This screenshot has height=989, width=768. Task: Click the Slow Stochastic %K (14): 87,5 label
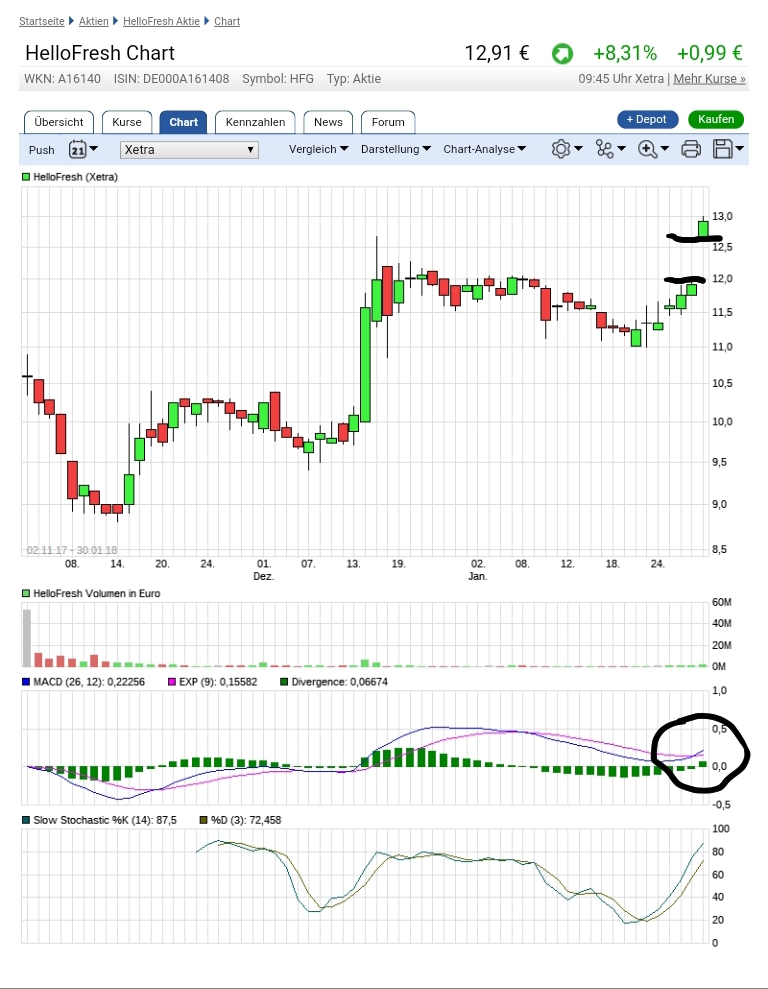coord(105,820)
